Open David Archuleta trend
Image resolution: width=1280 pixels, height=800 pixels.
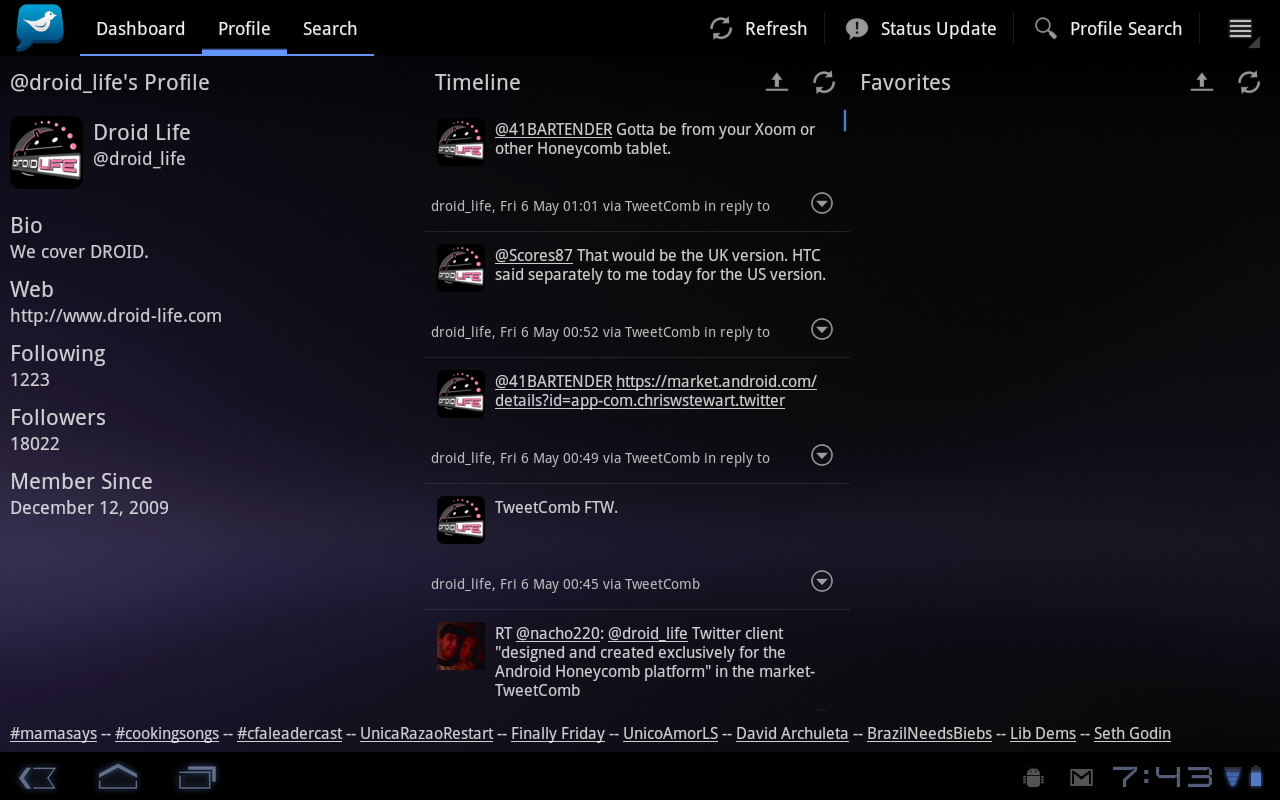pyautogui.click(x=792, y=733)
